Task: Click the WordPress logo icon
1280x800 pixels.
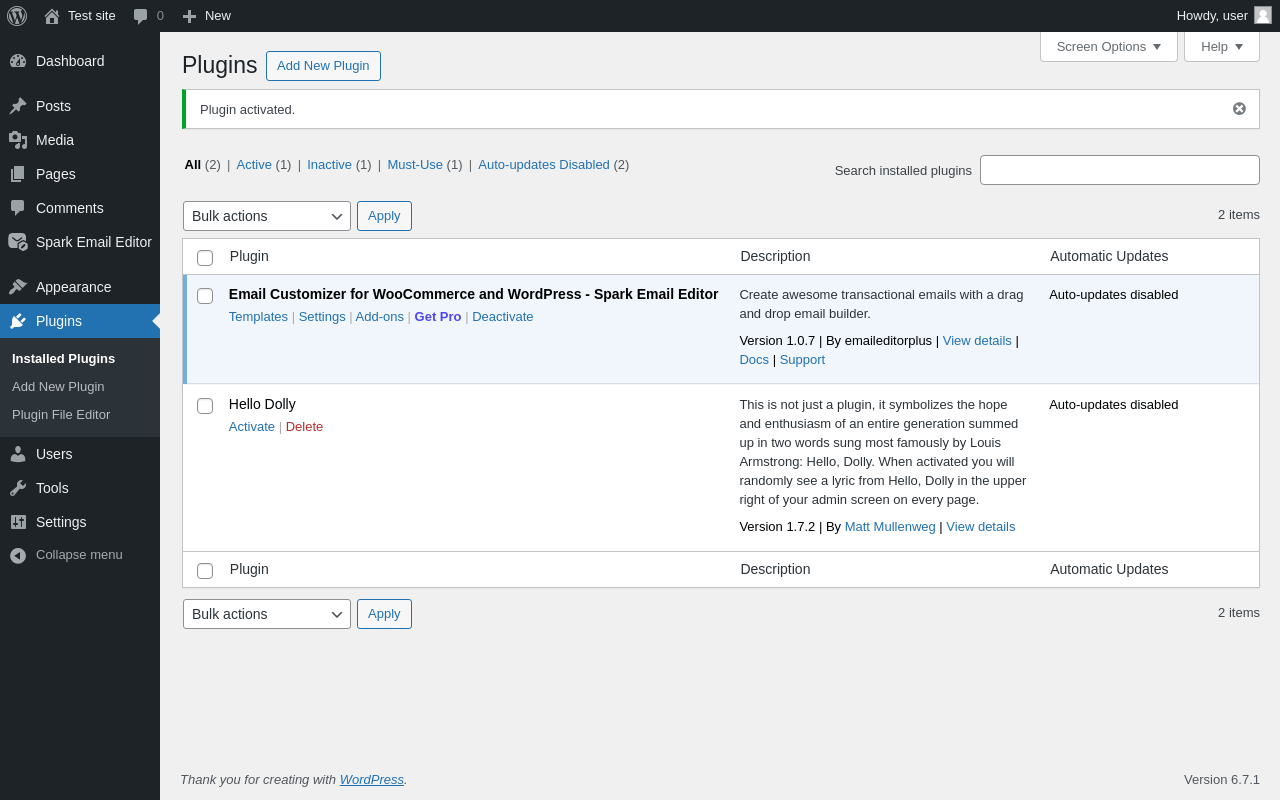Action: (x=17, y=16)
